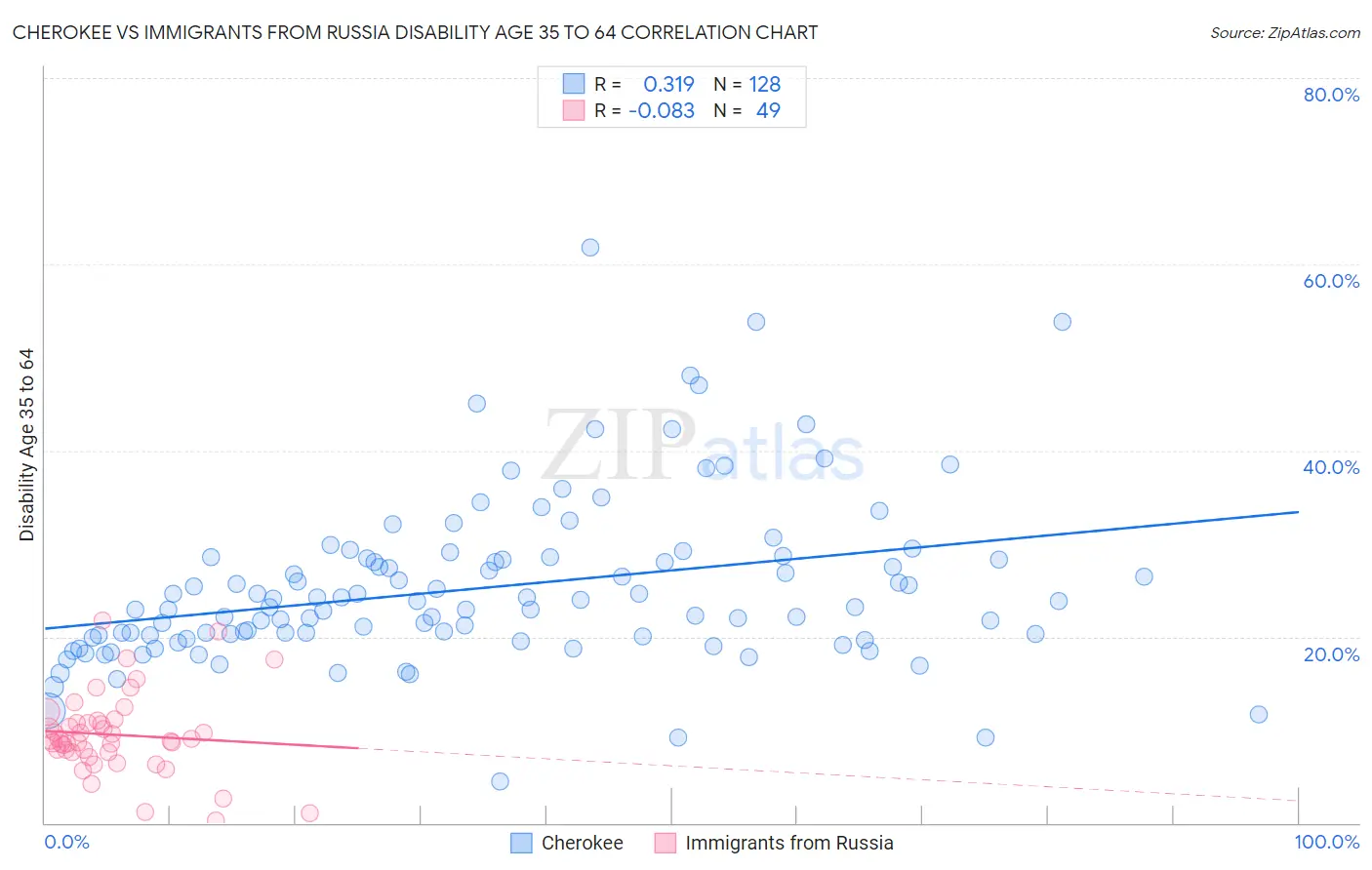The image size is (1372, 870).
Task: Click the N = 128 value in legend
Action: 747,84
